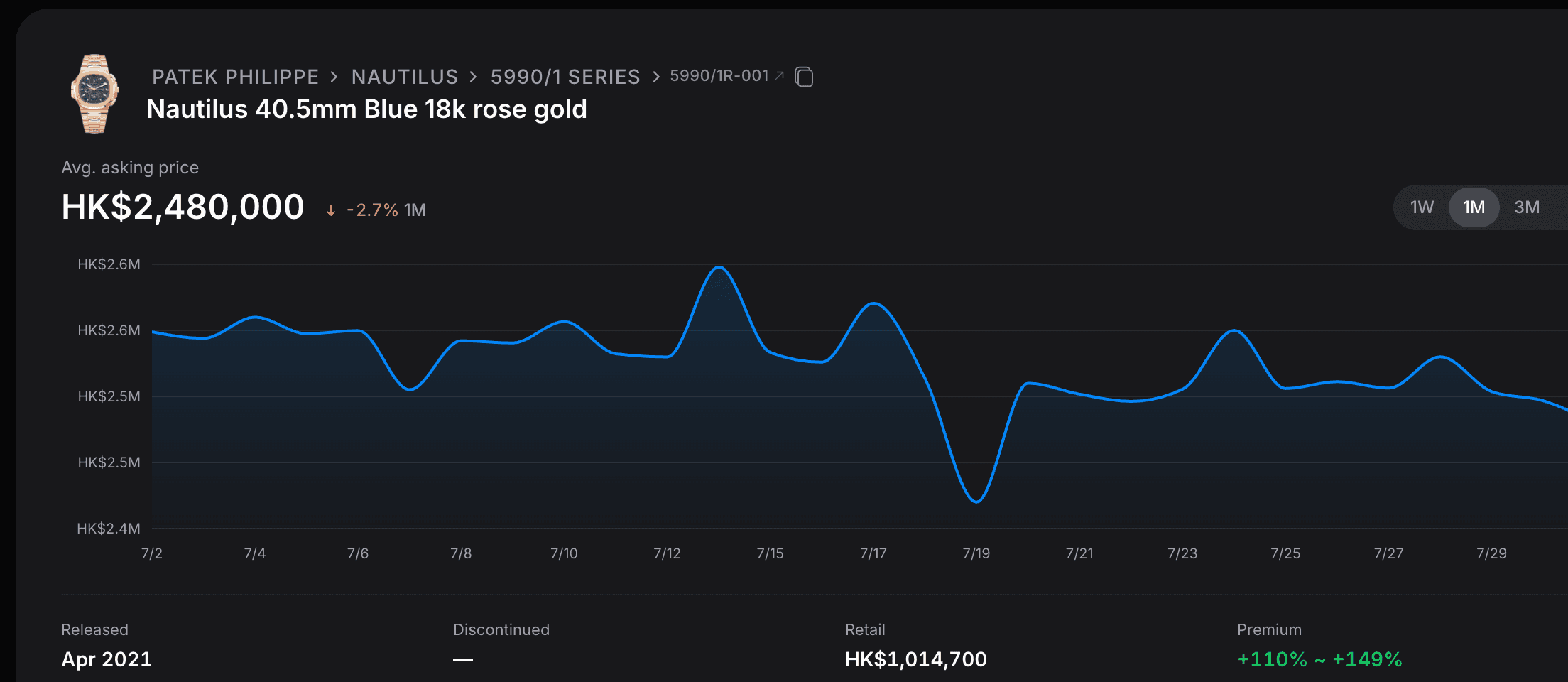Click the HK$2,480,000 average asking price
This screenshot has height=682, width=1568.
[x=183, y=207]
